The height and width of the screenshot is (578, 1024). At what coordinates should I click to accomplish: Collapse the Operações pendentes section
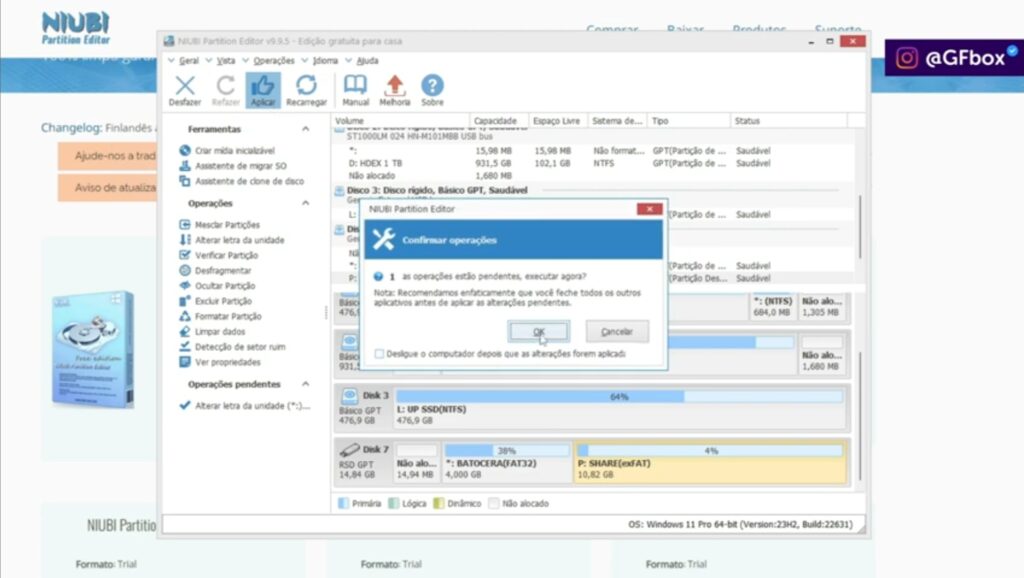tap(306, 384)
